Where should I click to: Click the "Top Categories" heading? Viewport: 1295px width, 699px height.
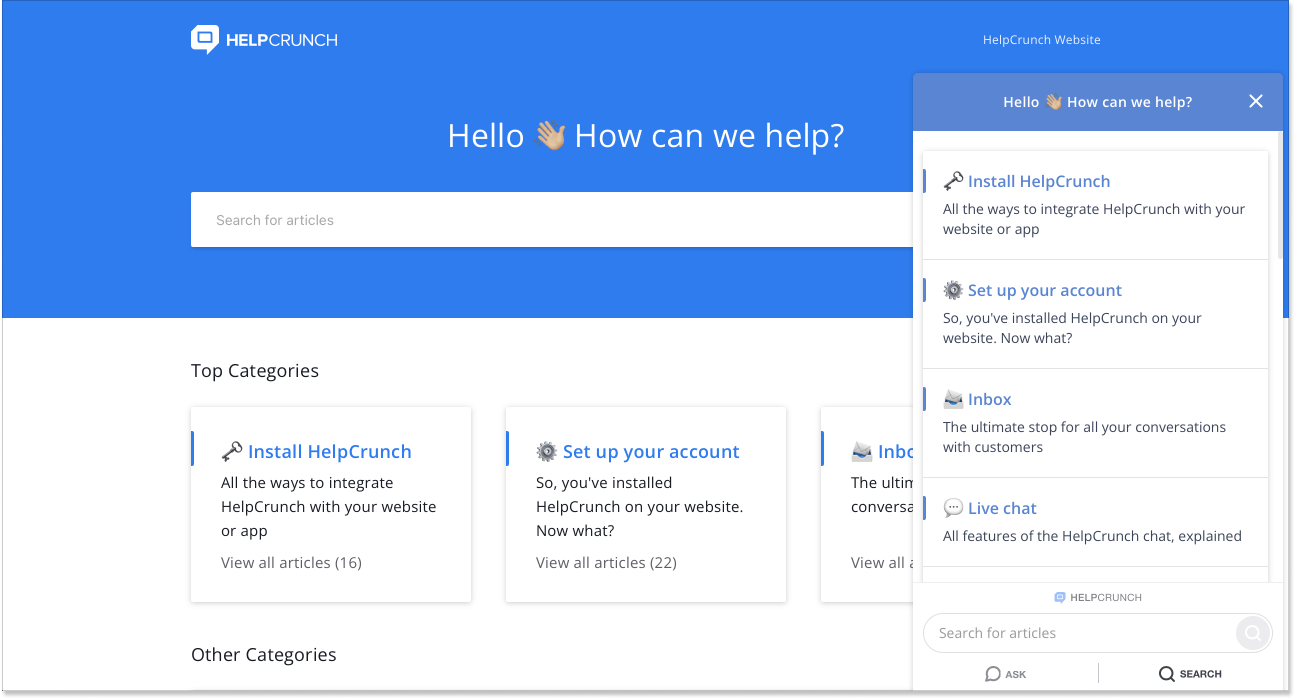coord(255,371)
